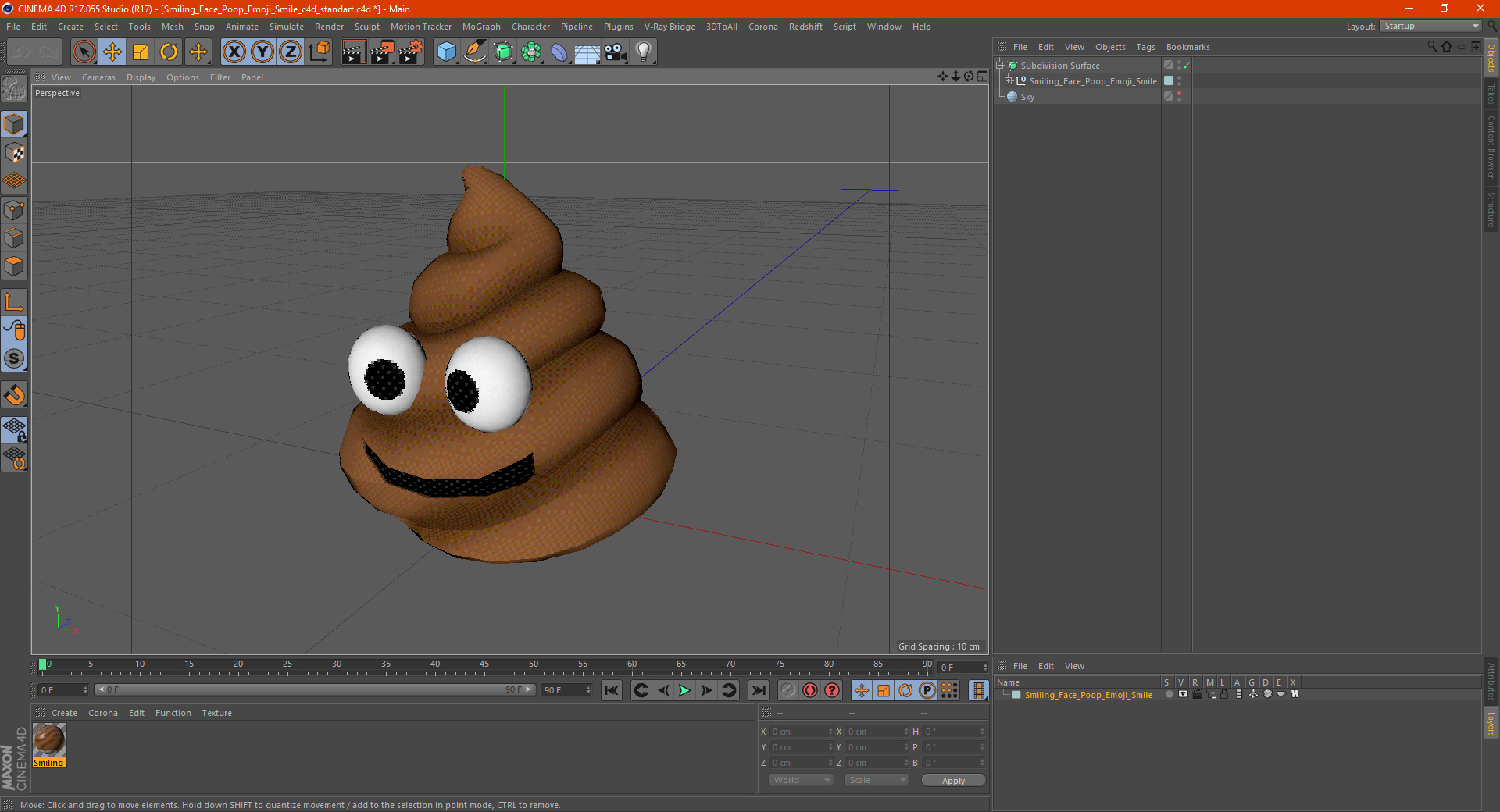Viewport: 1500px width, 812px height.
Task: Open the deformer objects icon
Action: [559, 52]
